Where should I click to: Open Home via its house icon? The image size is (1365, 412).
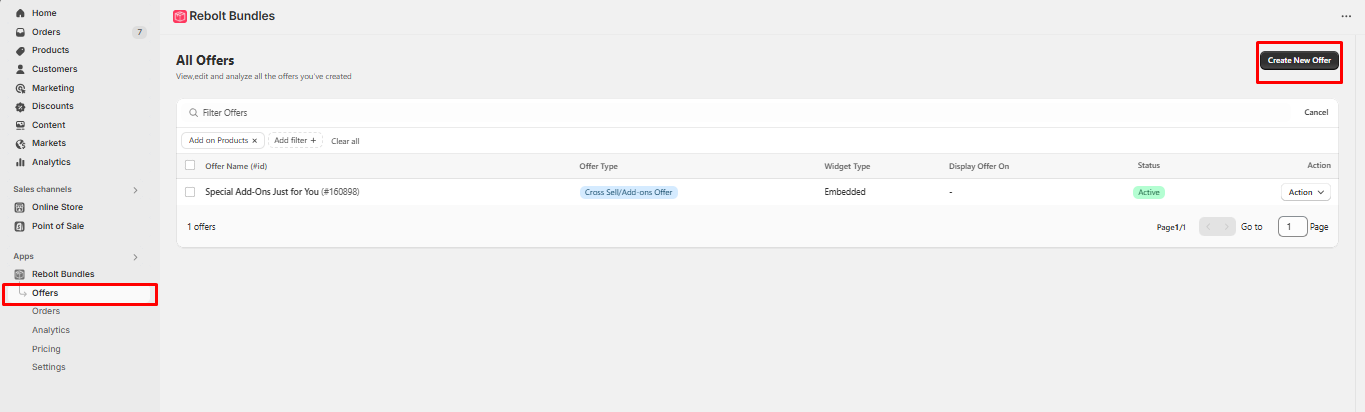click(x=20, y=13)
